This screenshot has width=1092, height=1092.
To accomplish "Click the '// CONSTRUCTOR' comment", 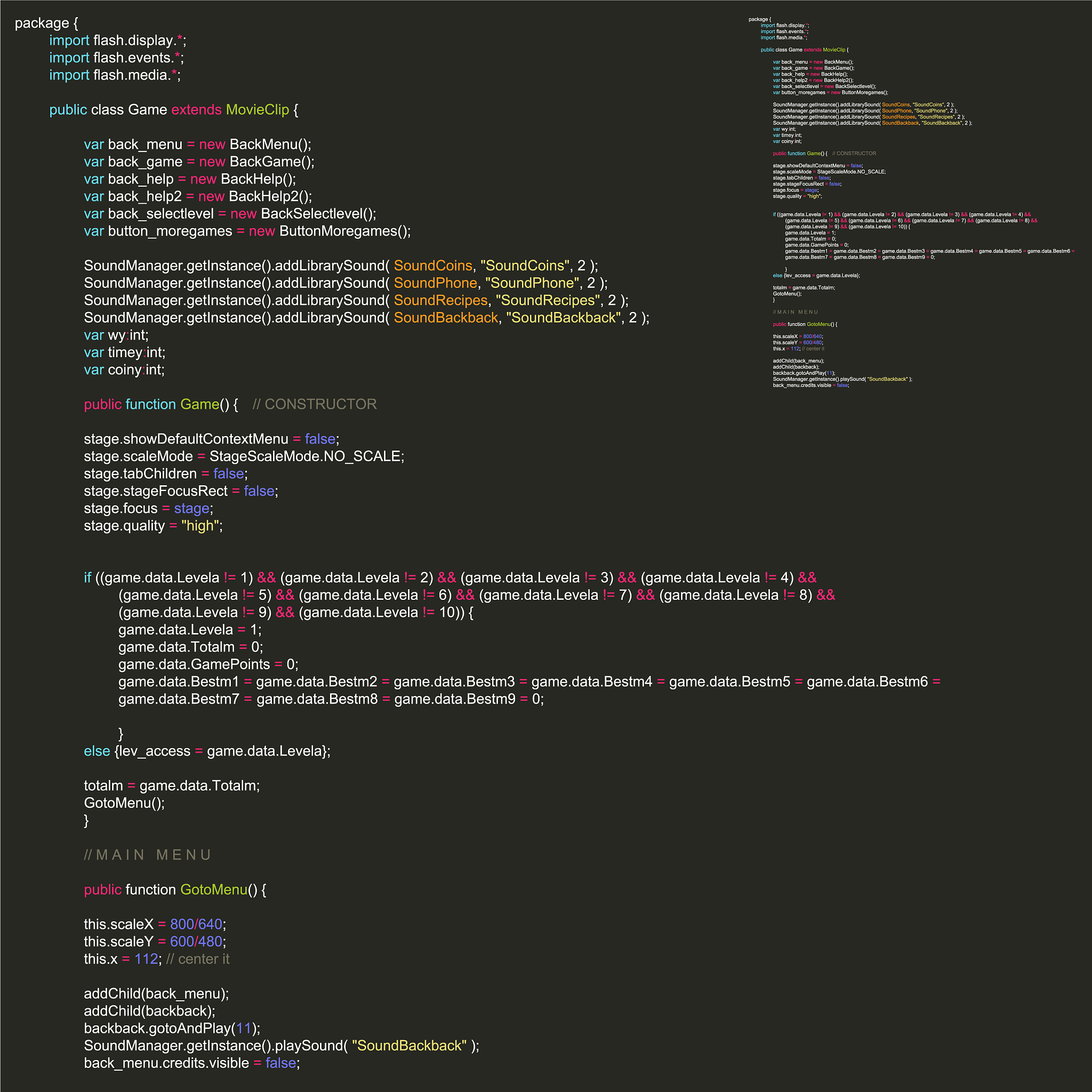I will point(314,405).
